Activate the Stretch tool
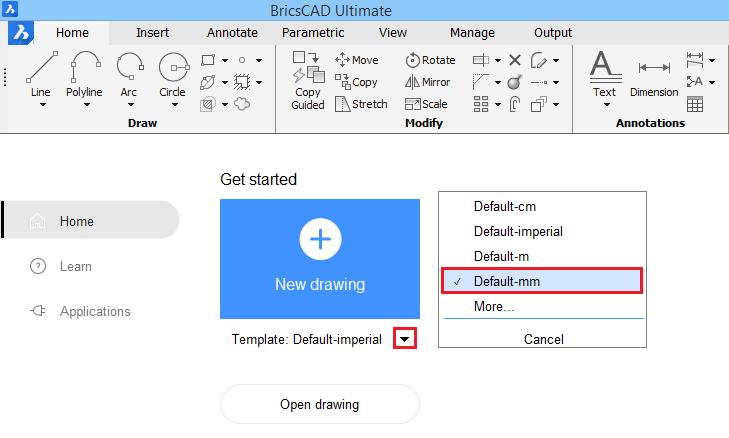 [361, 104]
